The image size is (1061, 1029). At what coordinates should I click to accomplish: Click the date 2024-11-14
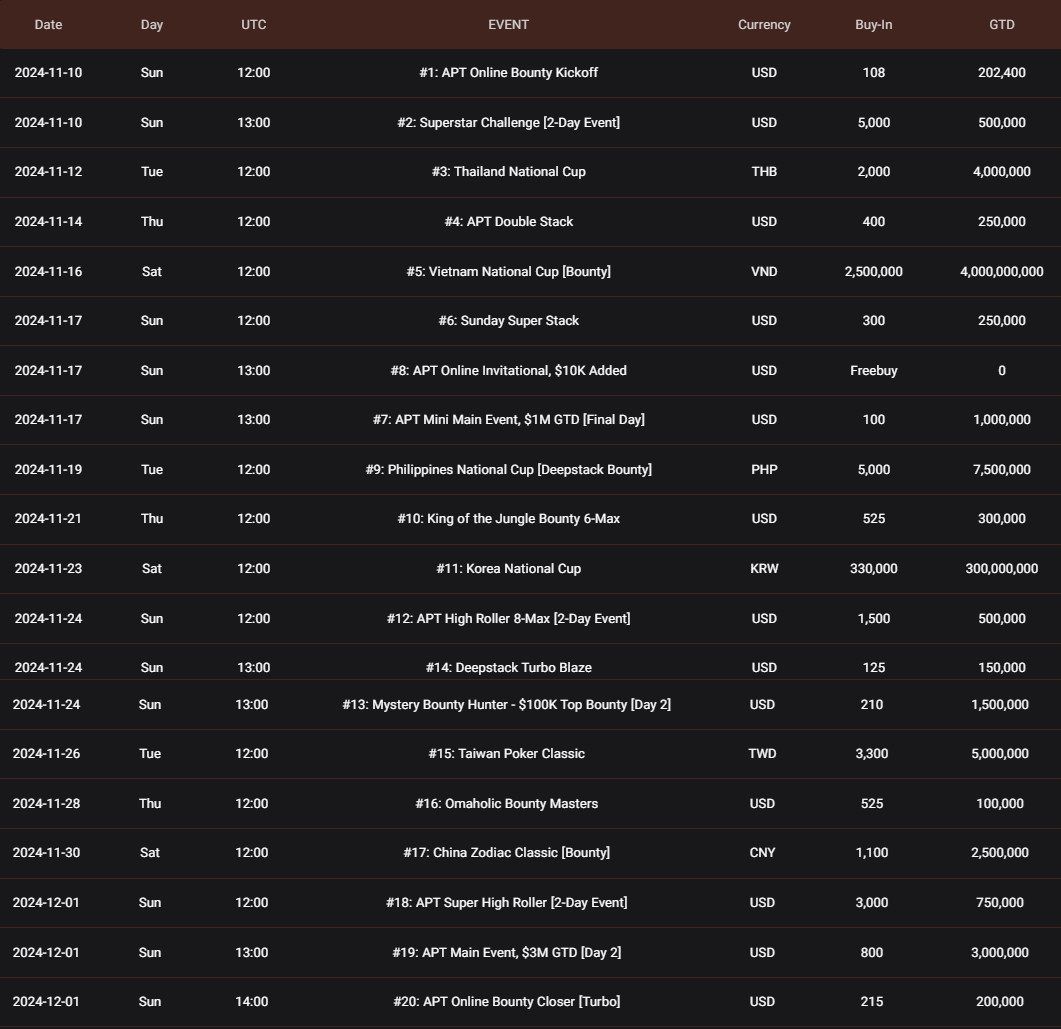[x=48, y=222]
